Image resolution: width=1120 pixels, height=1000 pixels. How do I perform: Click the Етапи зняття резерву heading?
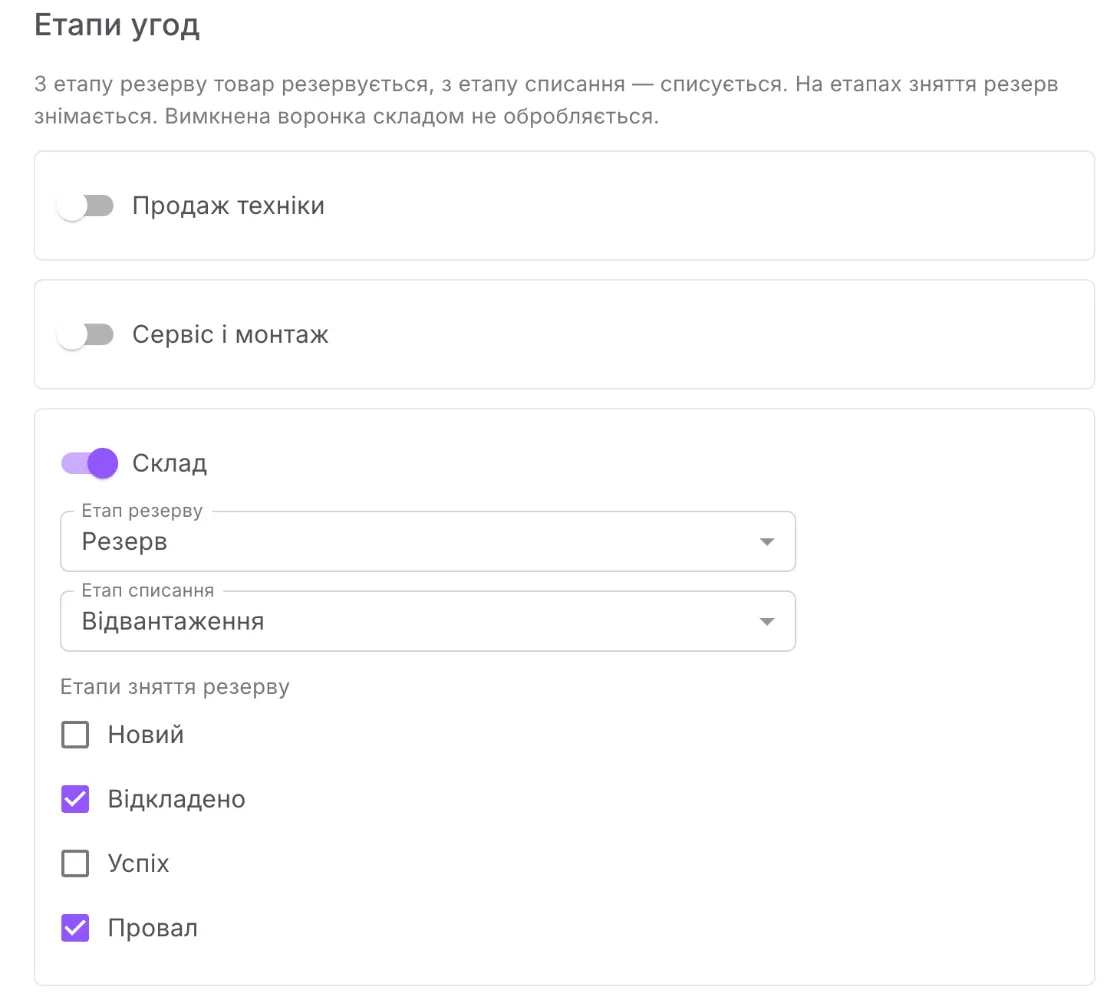pyautogui.click(x=175, y=687)
